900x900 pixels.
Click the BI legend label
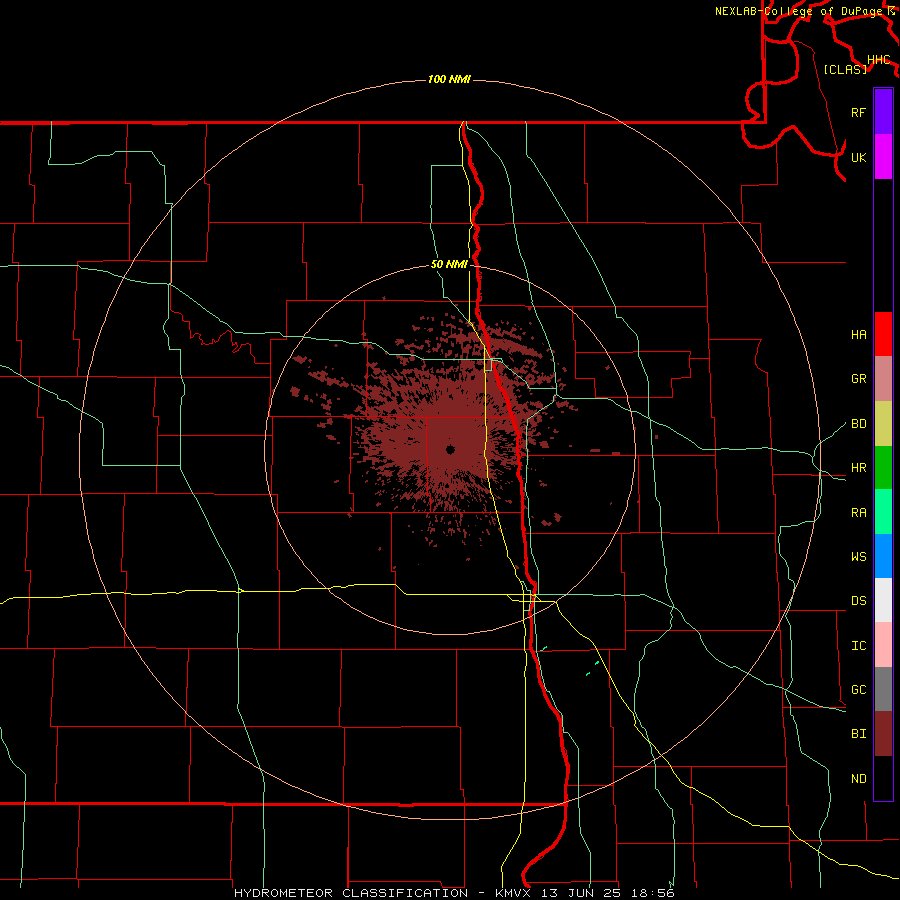(858, 734)
